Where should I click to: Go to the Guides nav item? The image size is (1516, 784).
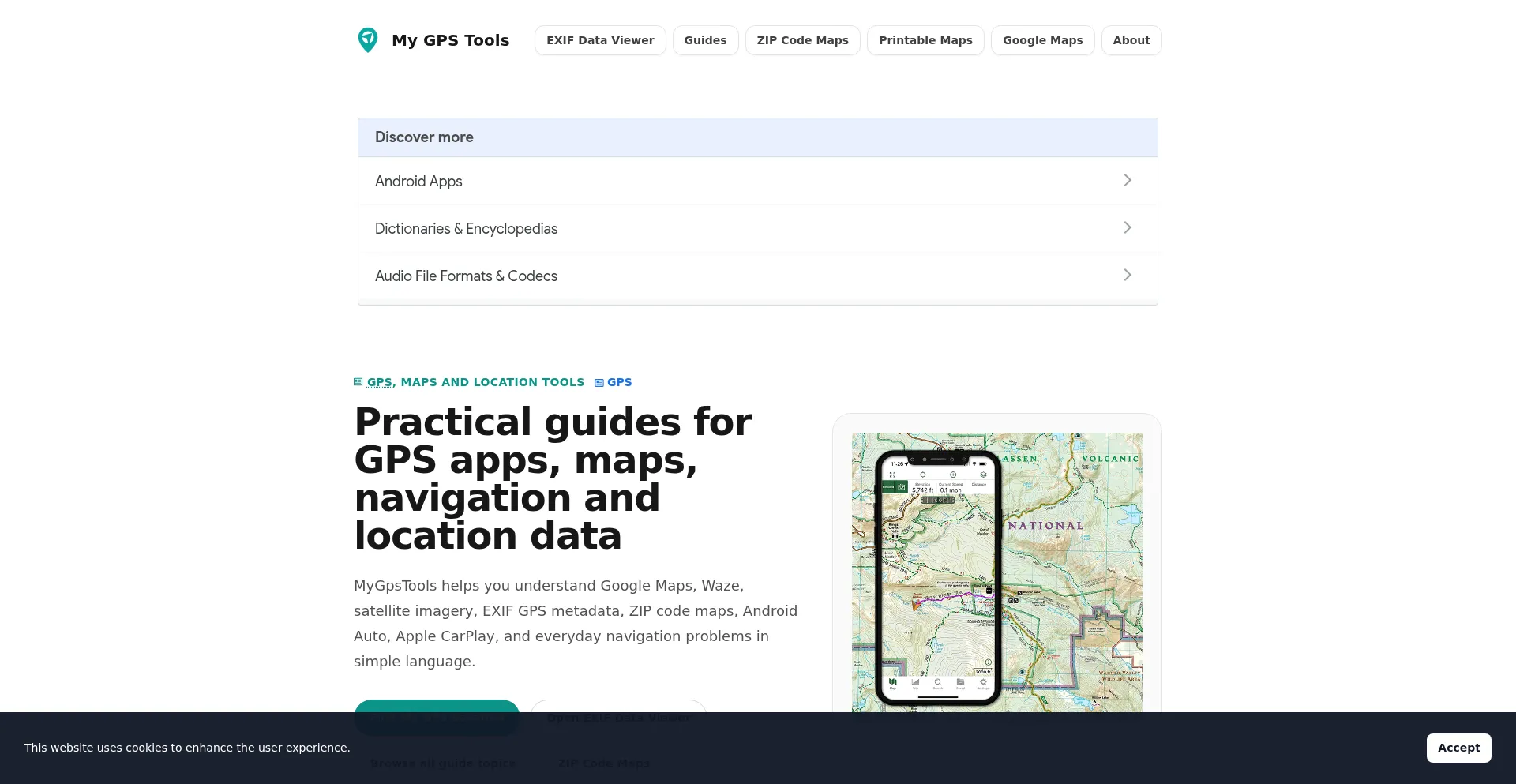point(705,40)
